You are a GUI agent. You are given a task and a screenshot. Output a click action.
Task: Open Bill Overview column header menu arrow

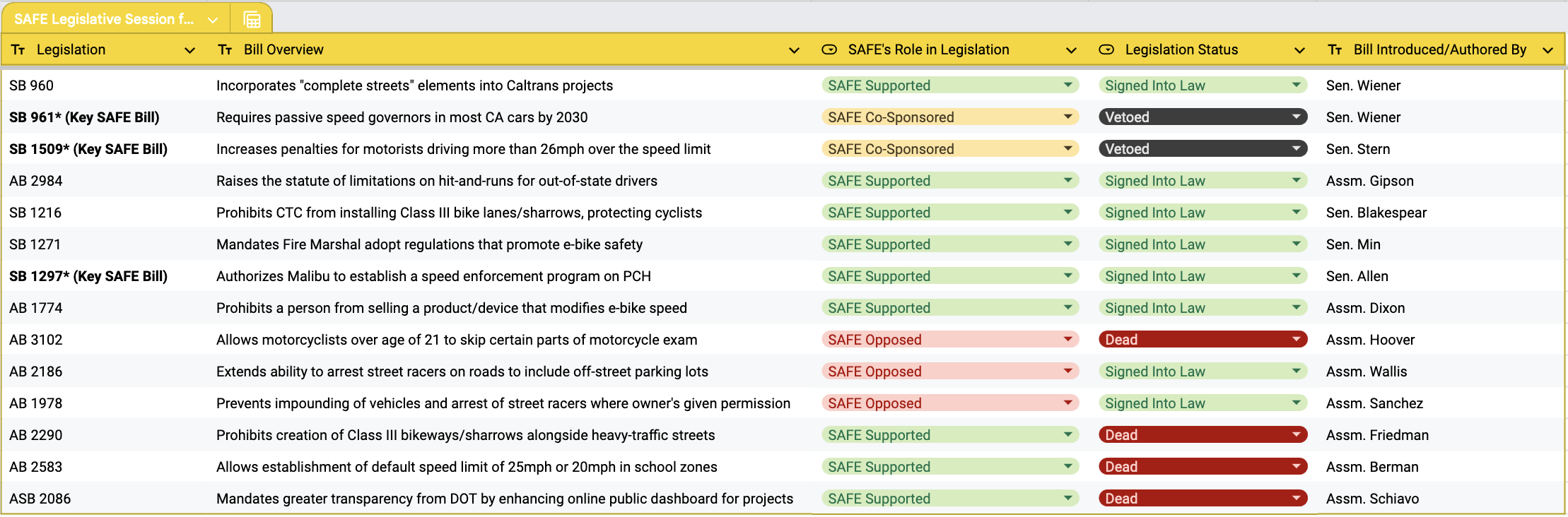[794, 50]
